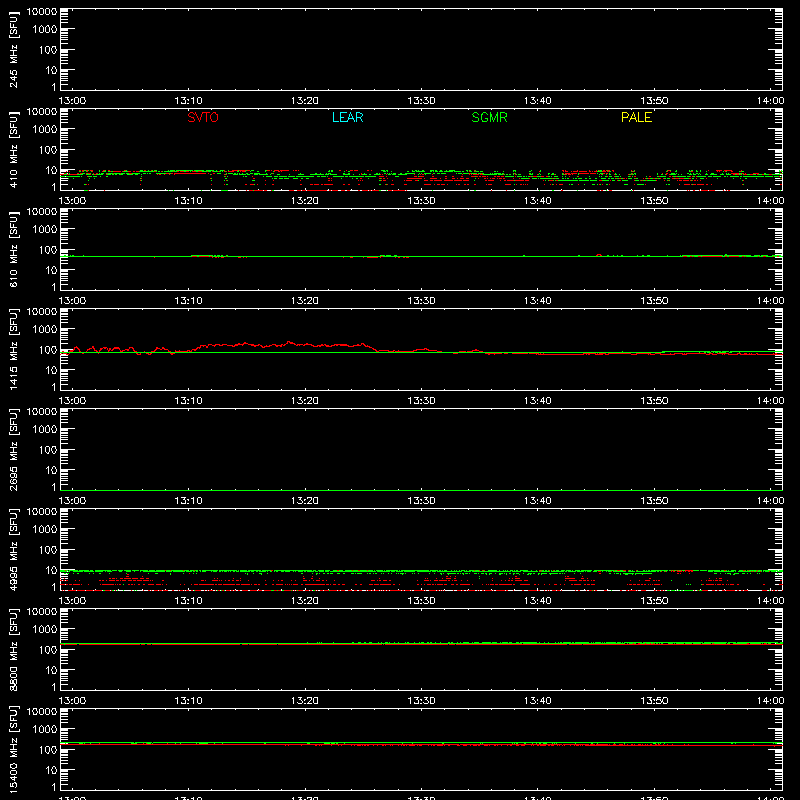Click 14:00 tick under the 8800 MHz panel
This screenshot has height=800, width=800.
pos(770,701)
